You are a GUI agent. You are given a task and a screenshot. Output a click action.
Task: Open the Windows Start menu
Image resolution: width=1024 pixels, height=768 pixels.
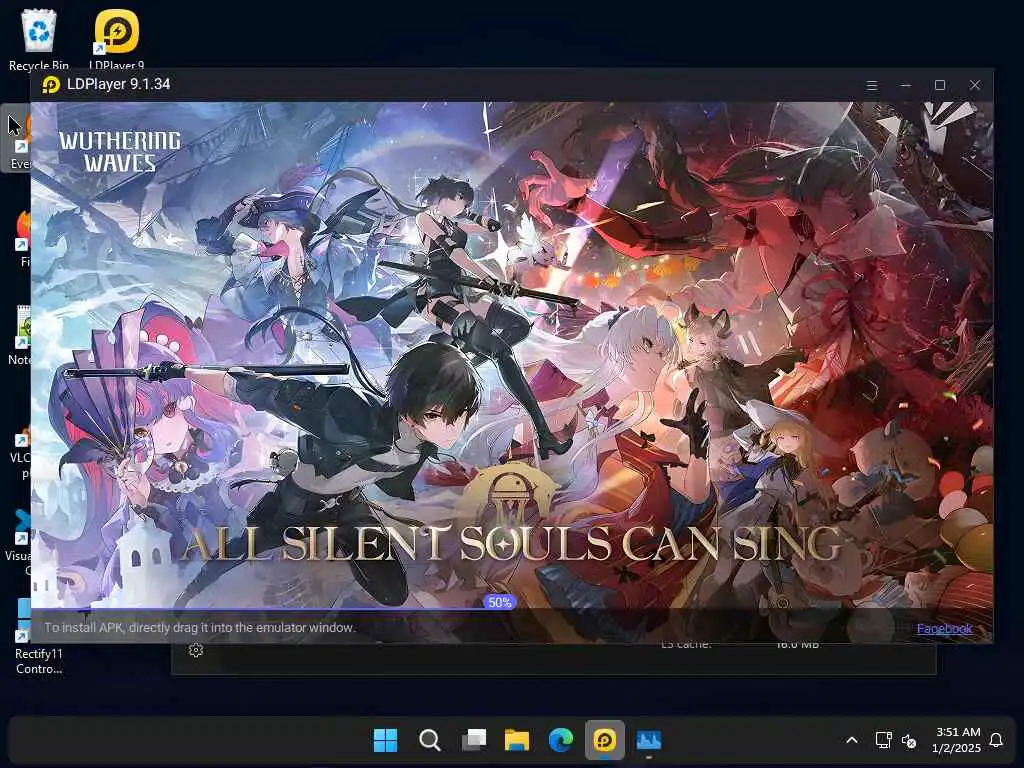pyautogui.click(x=385, y=740)
